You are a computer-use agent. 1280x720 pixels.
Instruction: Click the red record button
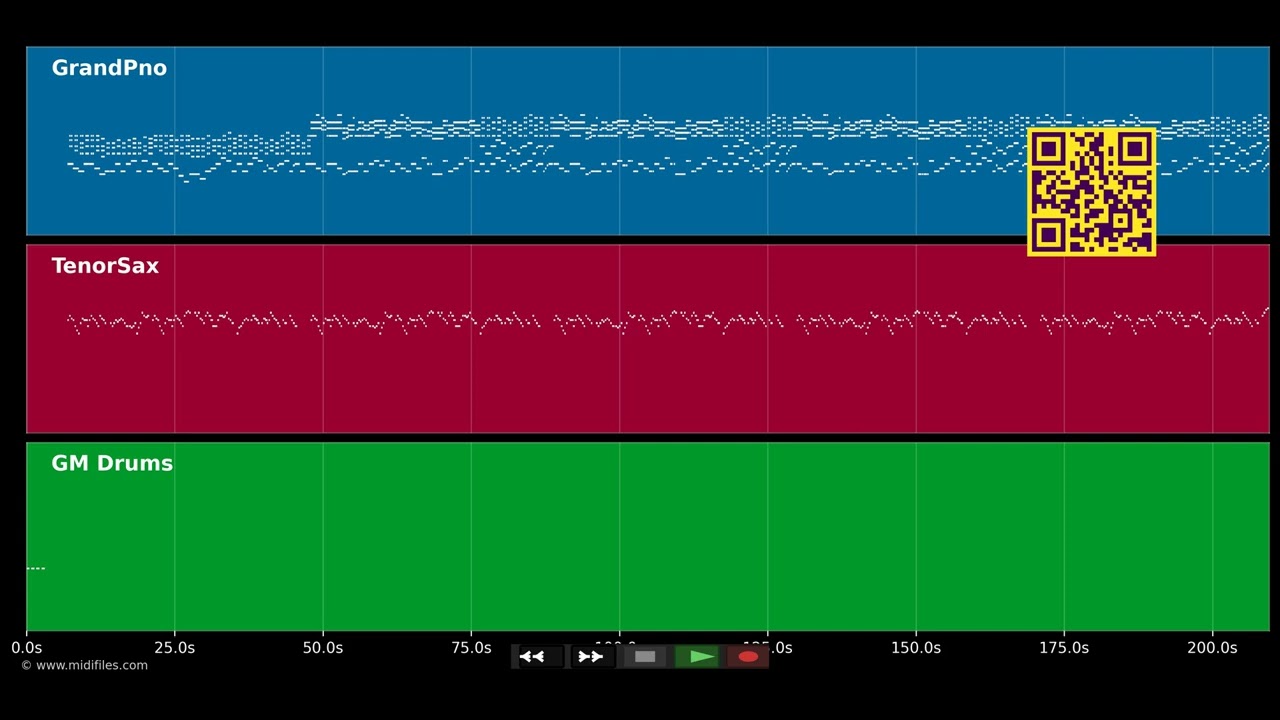748,657
